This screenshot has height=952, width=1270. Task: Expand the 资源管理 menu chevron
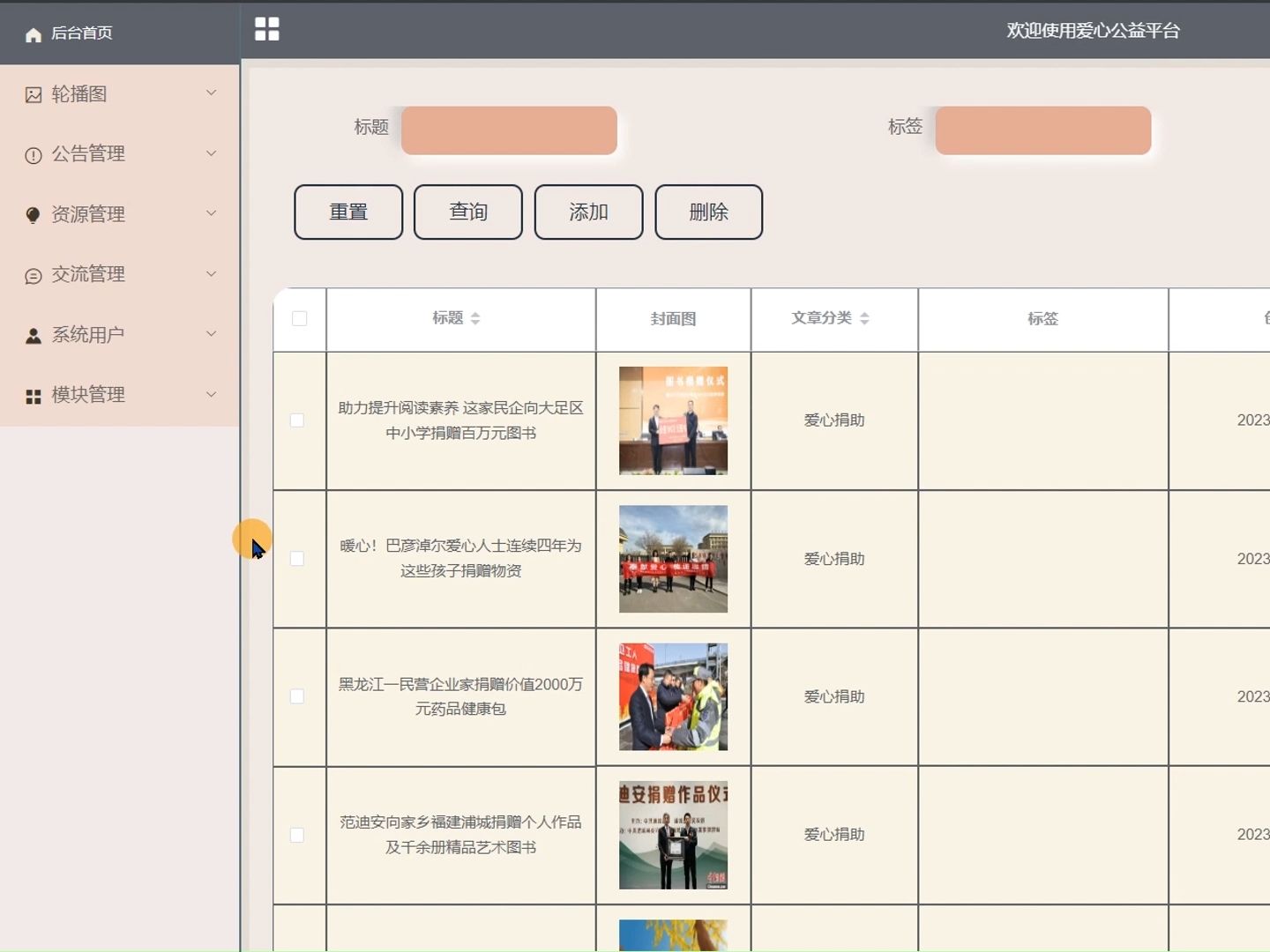211,213
